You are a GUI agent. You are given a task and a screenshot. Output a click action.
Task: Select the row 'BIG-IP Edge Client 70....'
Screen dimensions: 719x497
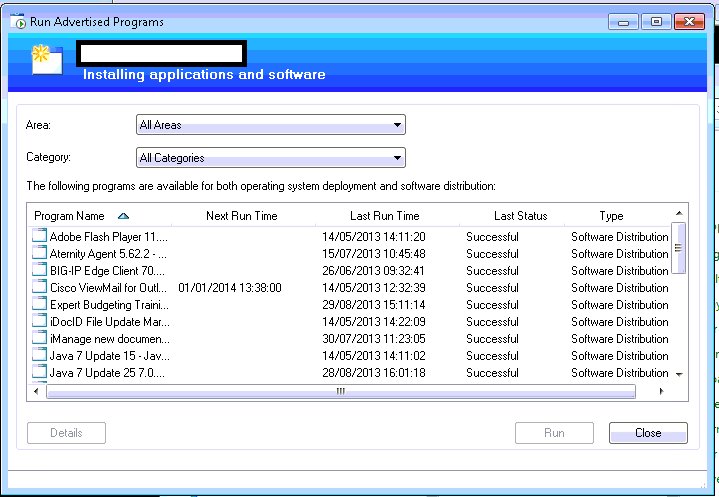[350, 271]
